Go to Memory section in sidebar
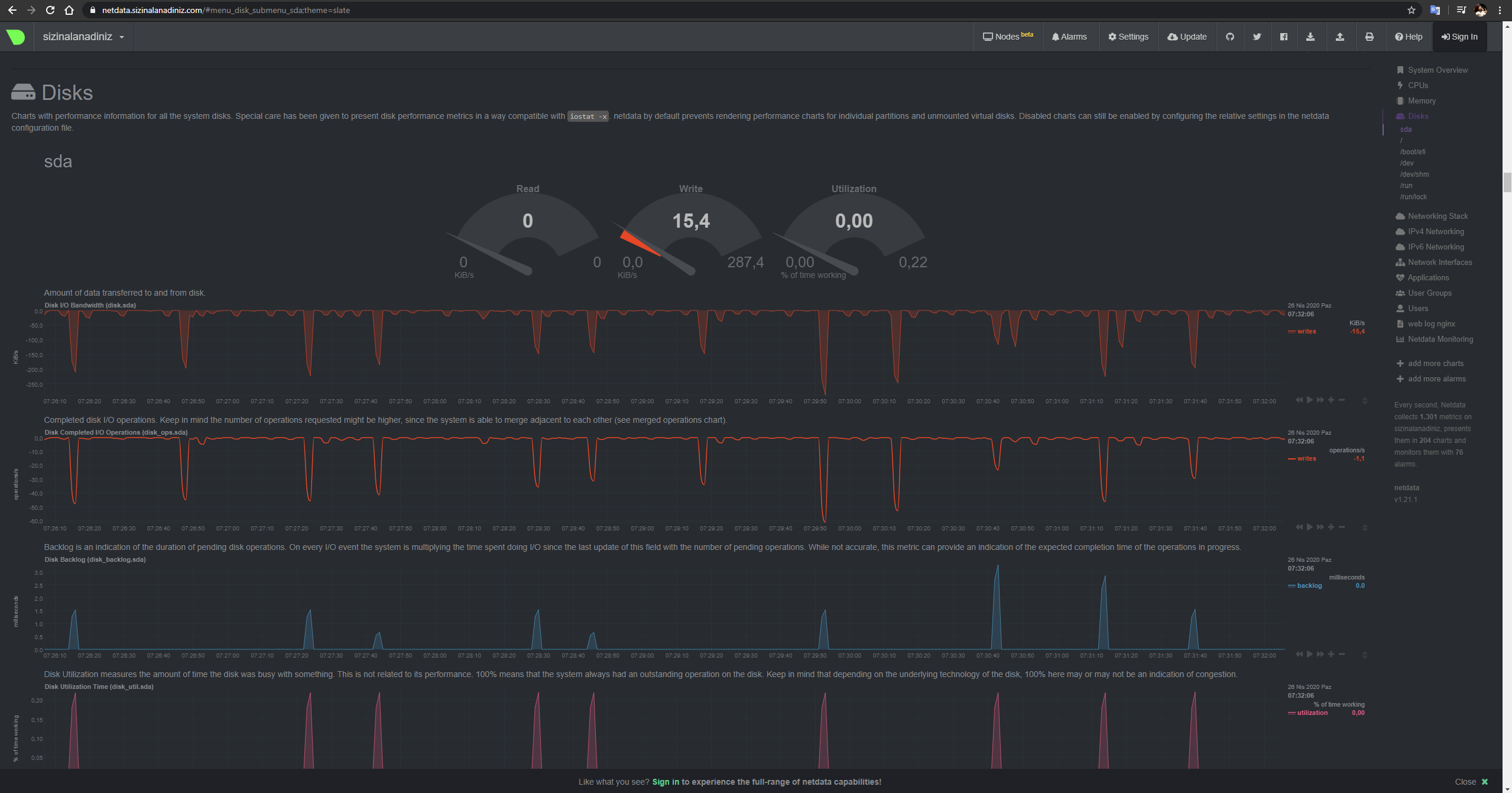This screenshot has width=1512, height=793. tap(1421, 101)
